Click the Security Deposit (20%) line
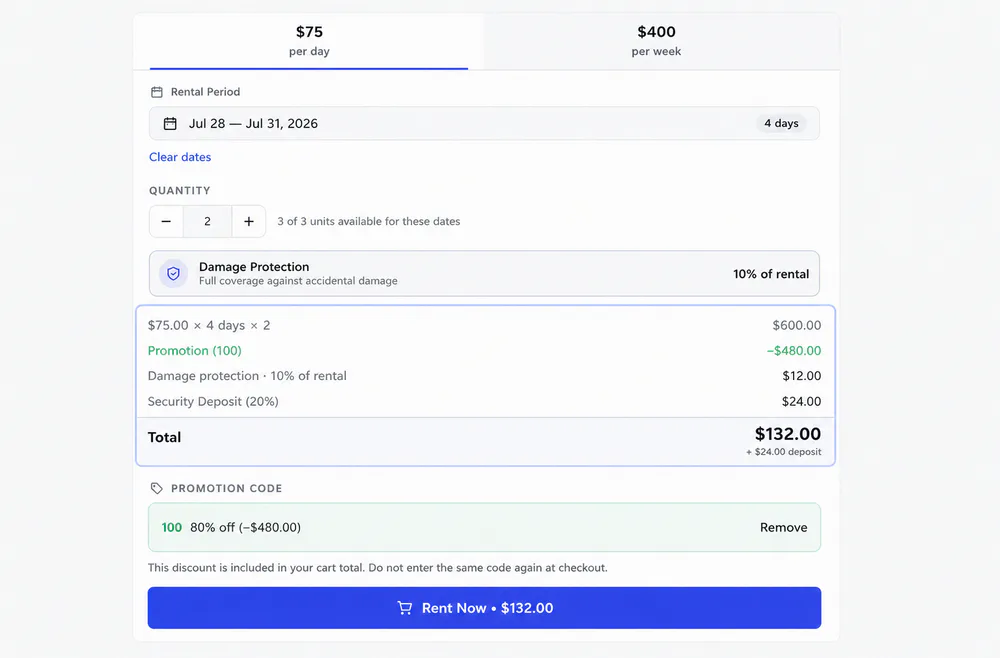 click(213, 402)
